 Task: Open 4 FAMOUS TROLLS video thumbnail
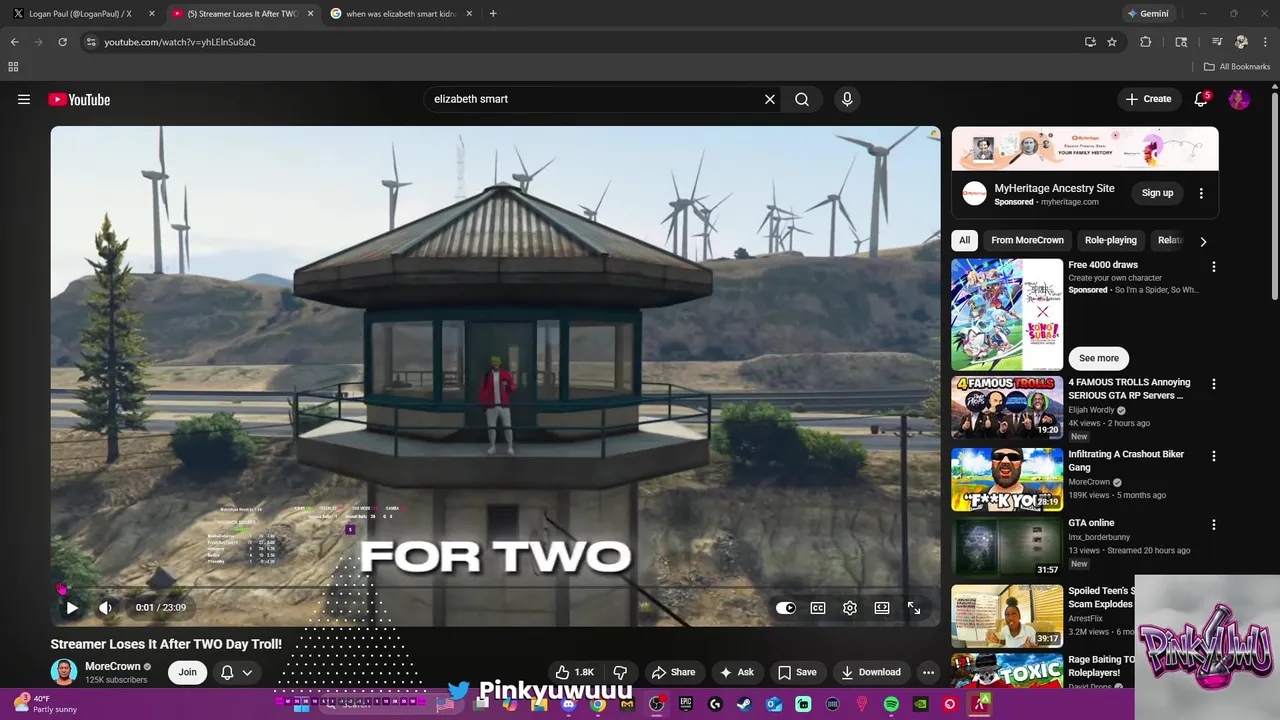tap(1007, 407)
